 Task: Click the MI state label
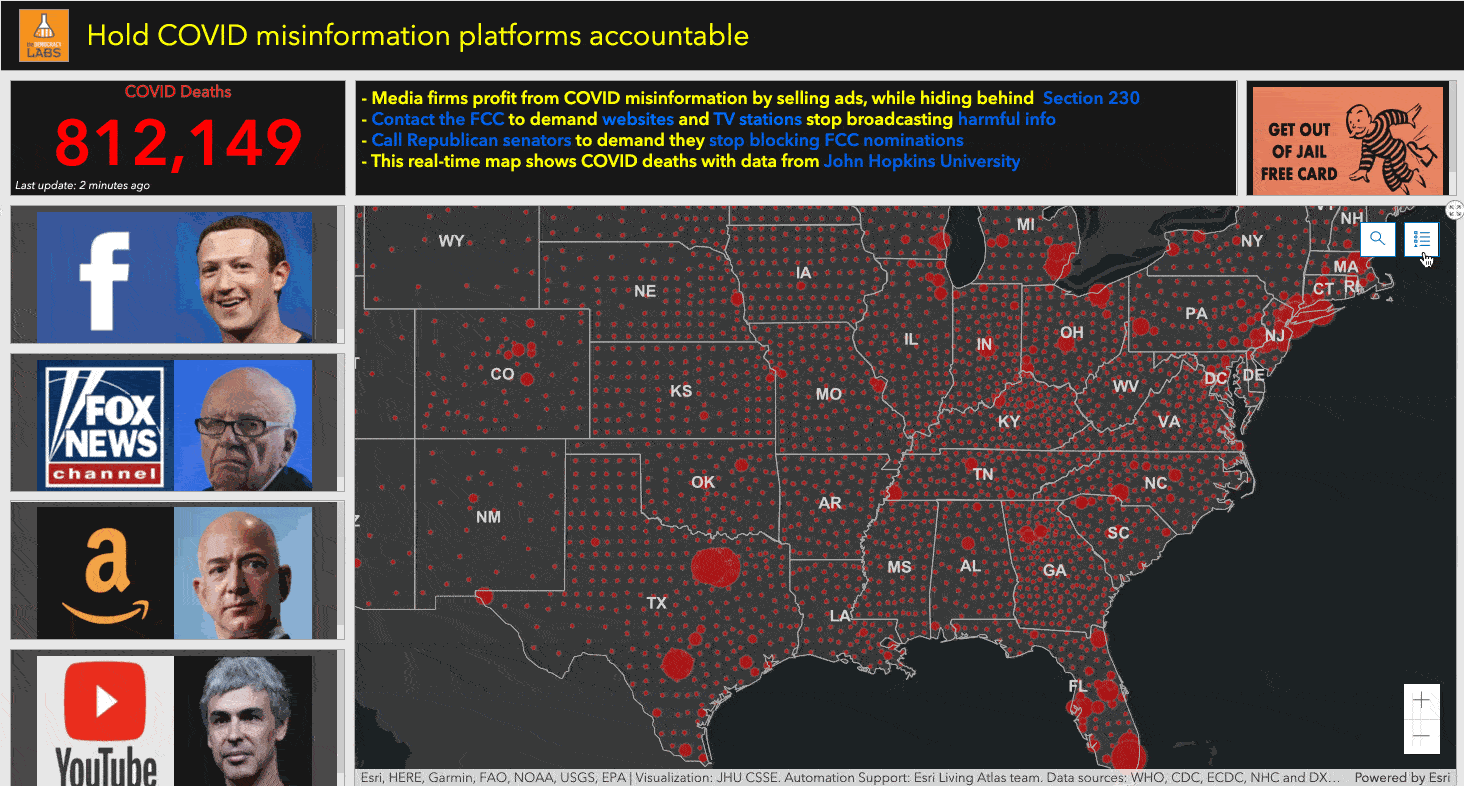[1025, 225]
